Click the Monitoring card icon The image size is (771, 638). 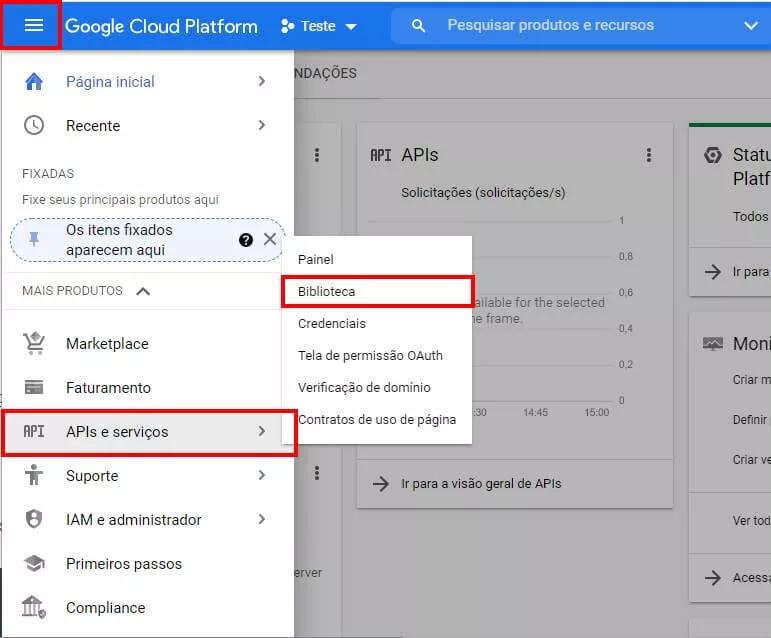pos(712,344)
